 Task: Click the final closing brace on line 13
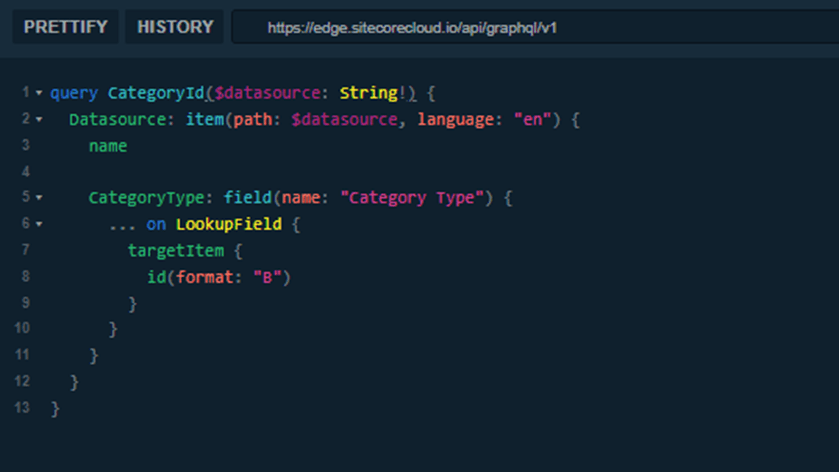tap(55, 408)
